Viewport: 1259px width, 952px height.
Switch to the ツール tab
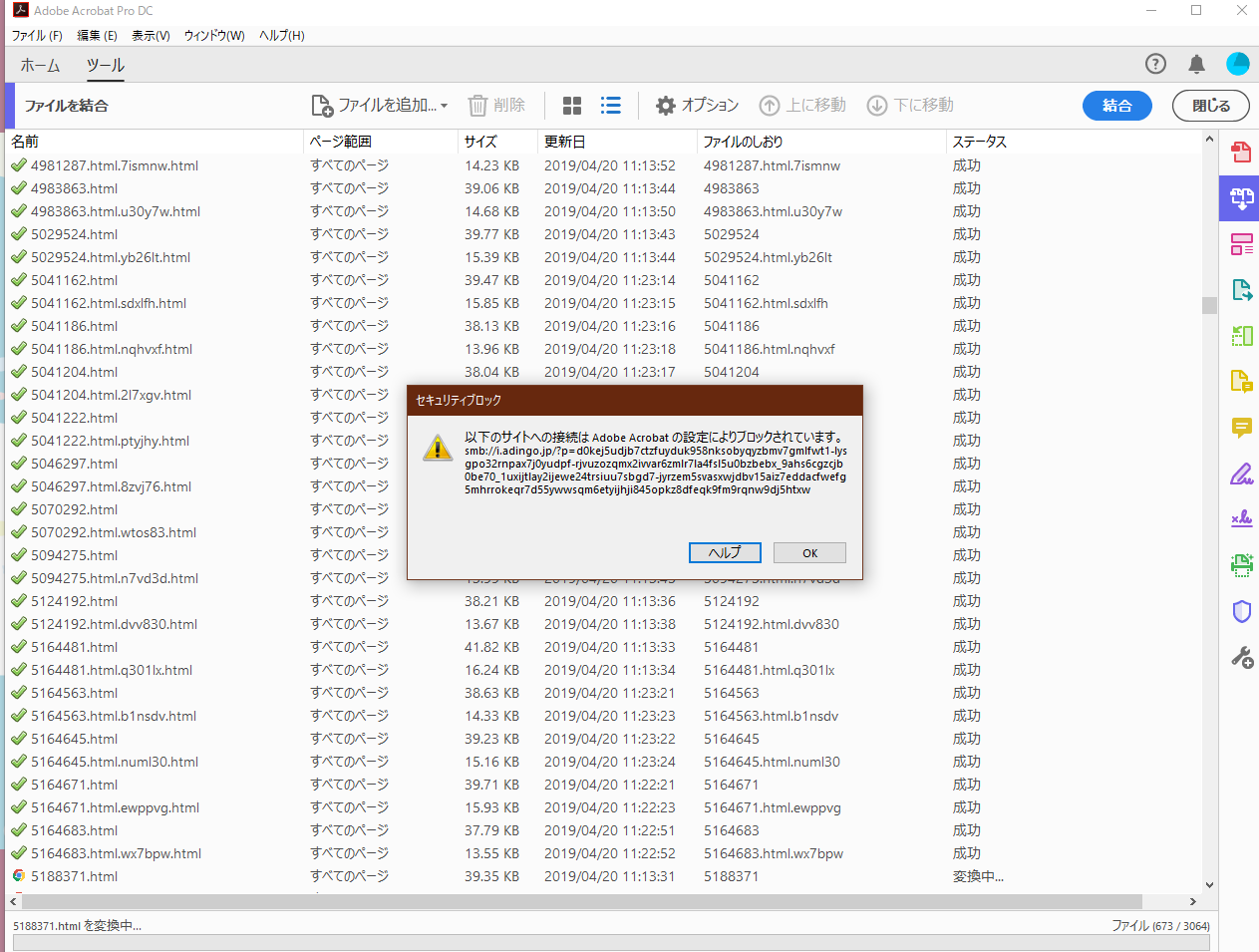(x=105, y=65)
